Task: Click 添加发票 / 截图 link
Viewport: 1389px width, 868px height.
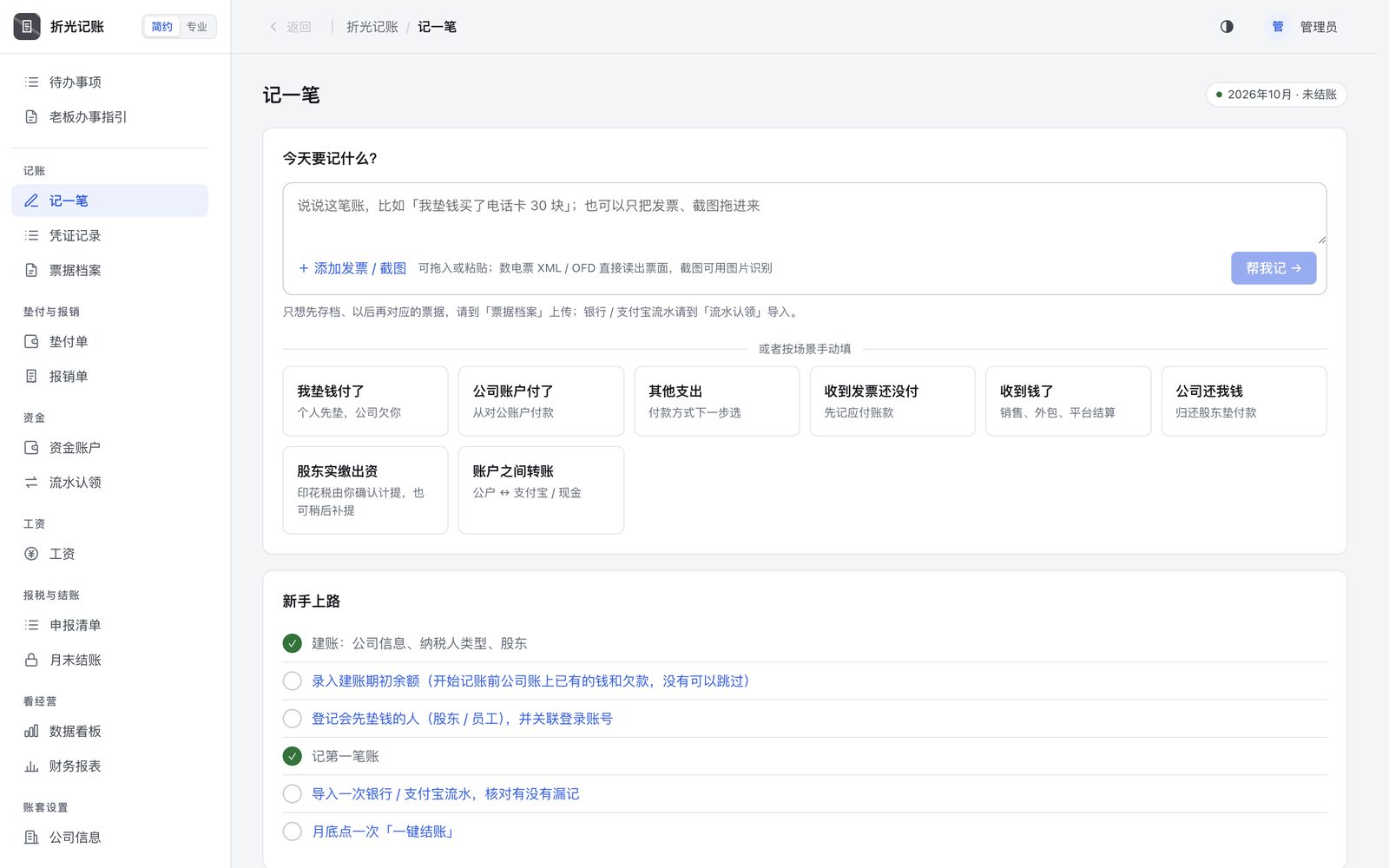Action: coord(352,268)
